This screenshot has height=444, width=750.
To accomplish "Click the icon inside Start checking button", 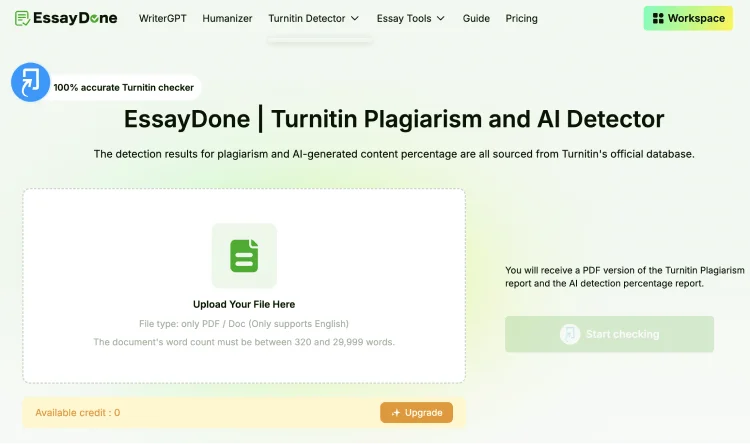I will click(x=570, y=334).
